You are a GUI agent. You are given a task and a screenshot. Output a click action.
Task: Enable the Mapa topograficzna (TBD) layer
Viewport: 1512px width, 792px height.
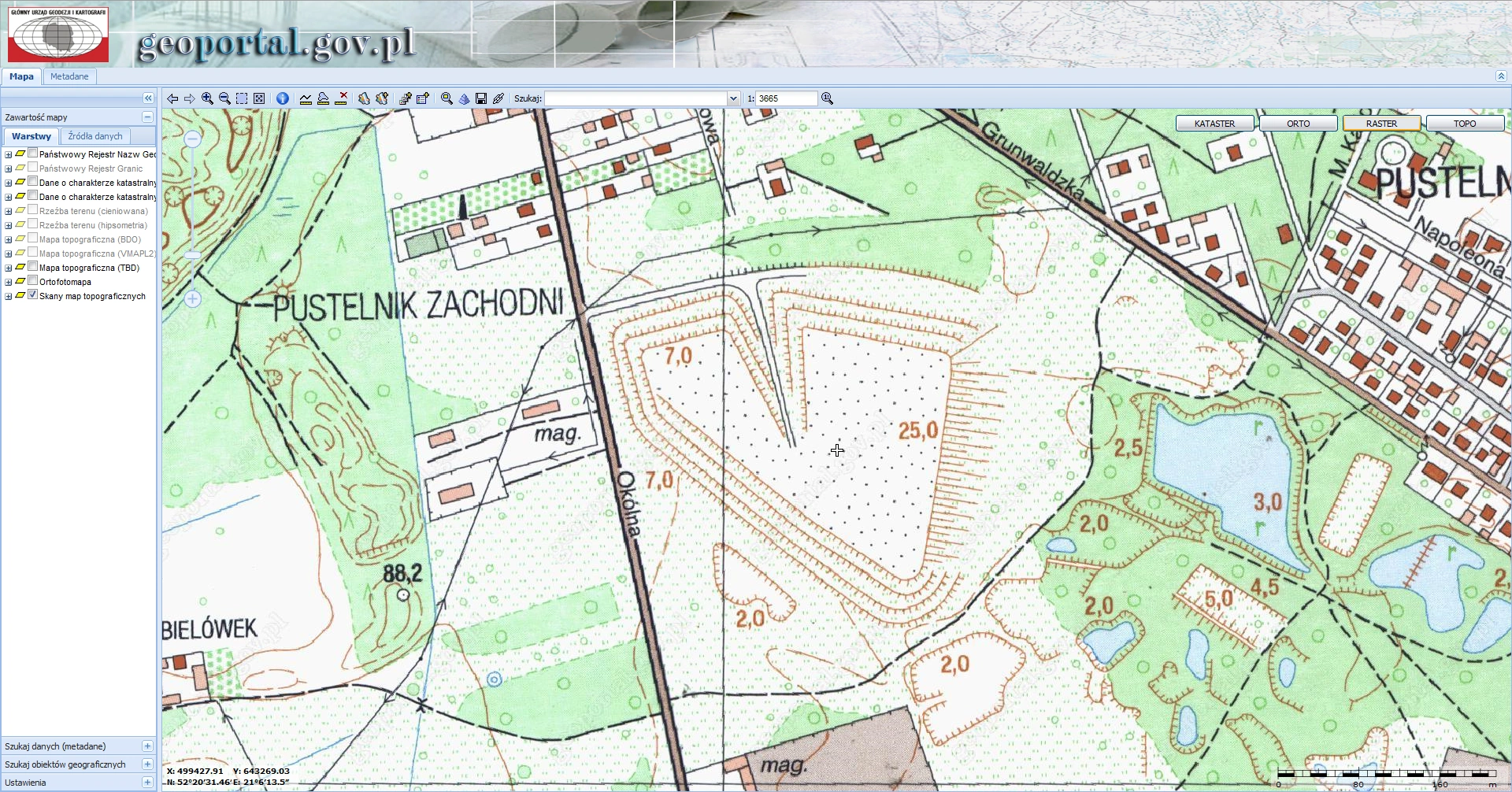pos(33,267)
